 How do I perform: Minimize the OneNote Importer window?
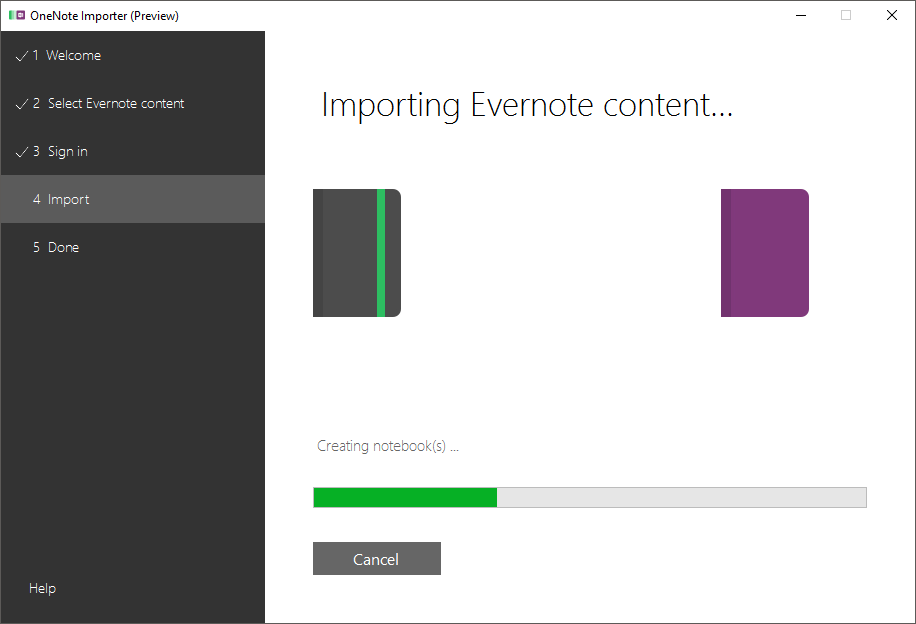[801, 15]
